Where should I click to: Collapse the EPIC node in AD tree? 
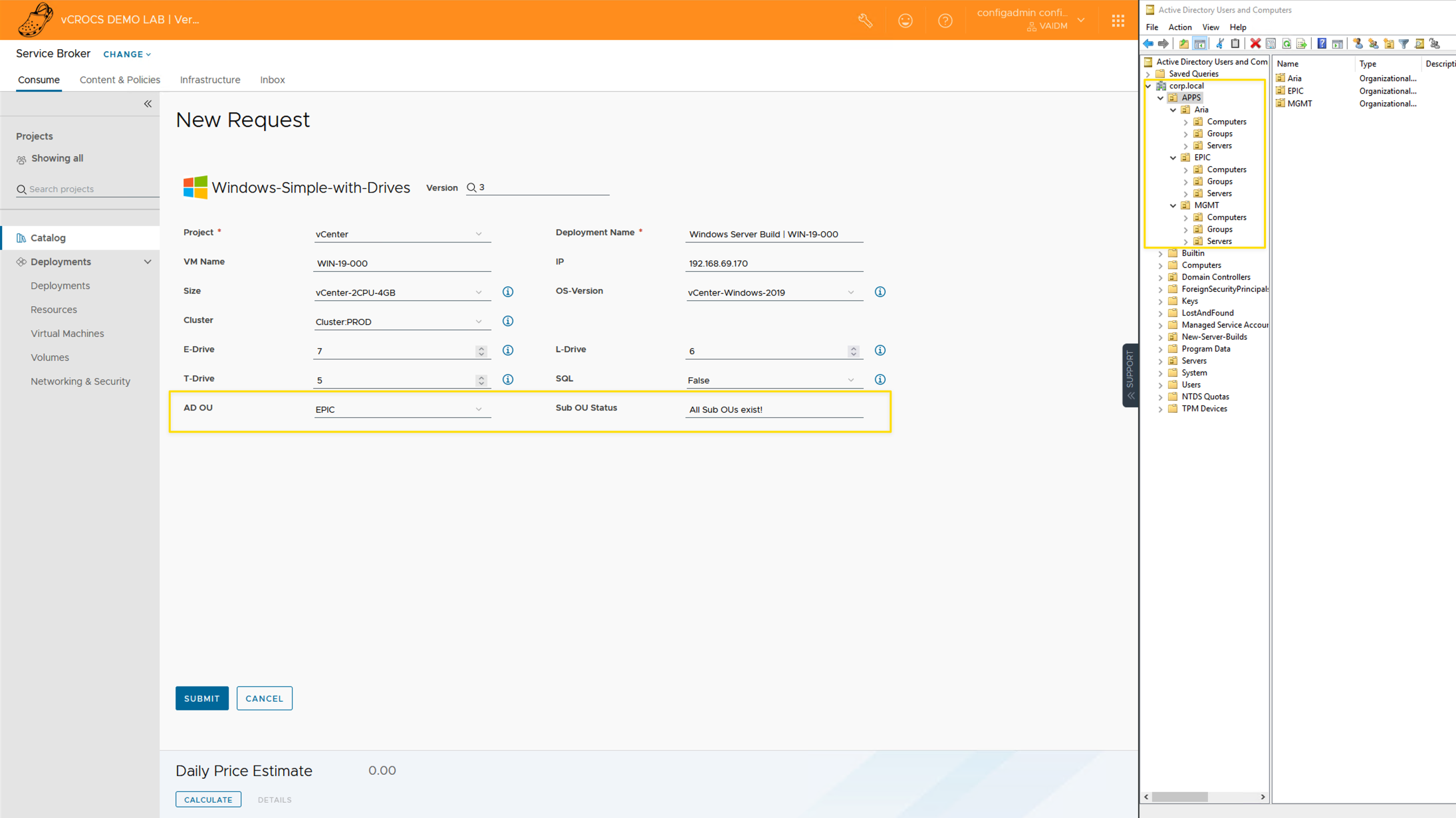tap(1173, 157)
